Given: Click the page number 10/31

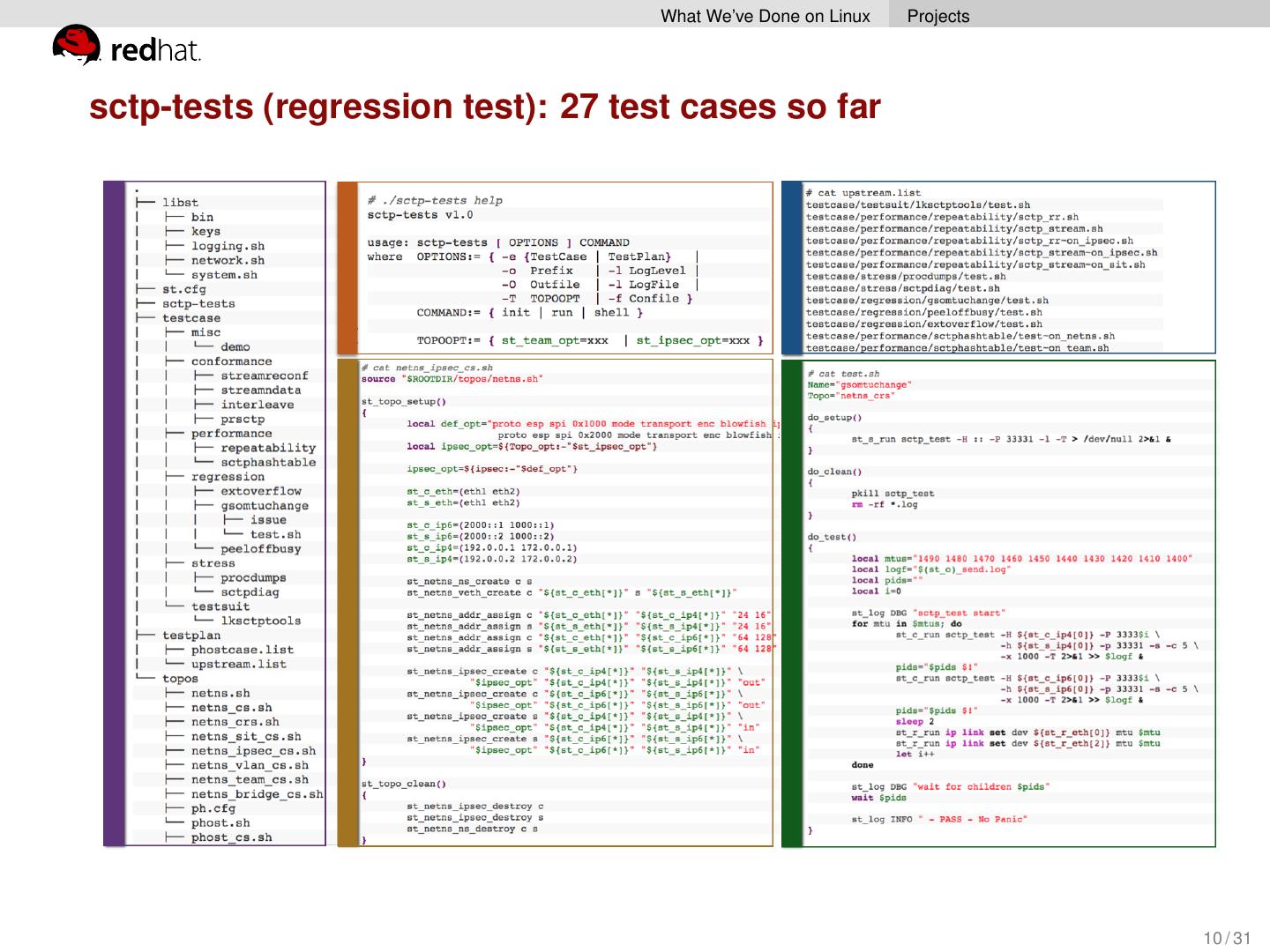Looking at the screenshot, I should 1228,938.
